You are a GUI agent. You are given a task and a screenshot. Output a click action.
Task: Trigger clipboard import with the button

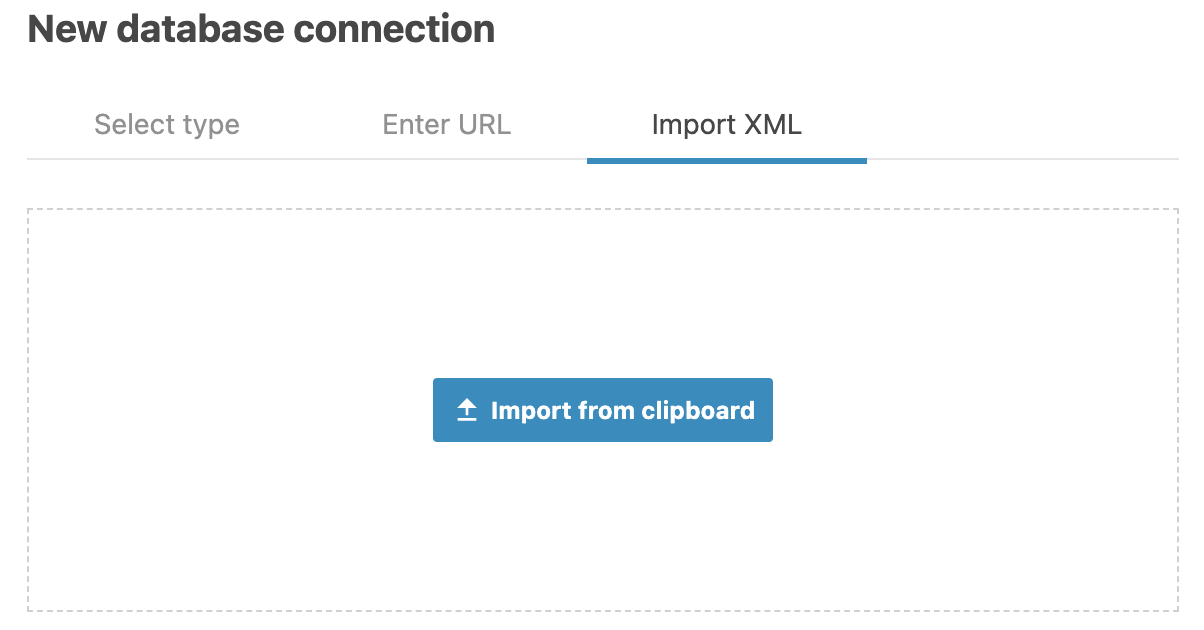pyautogui.click(x=602, y=409)
